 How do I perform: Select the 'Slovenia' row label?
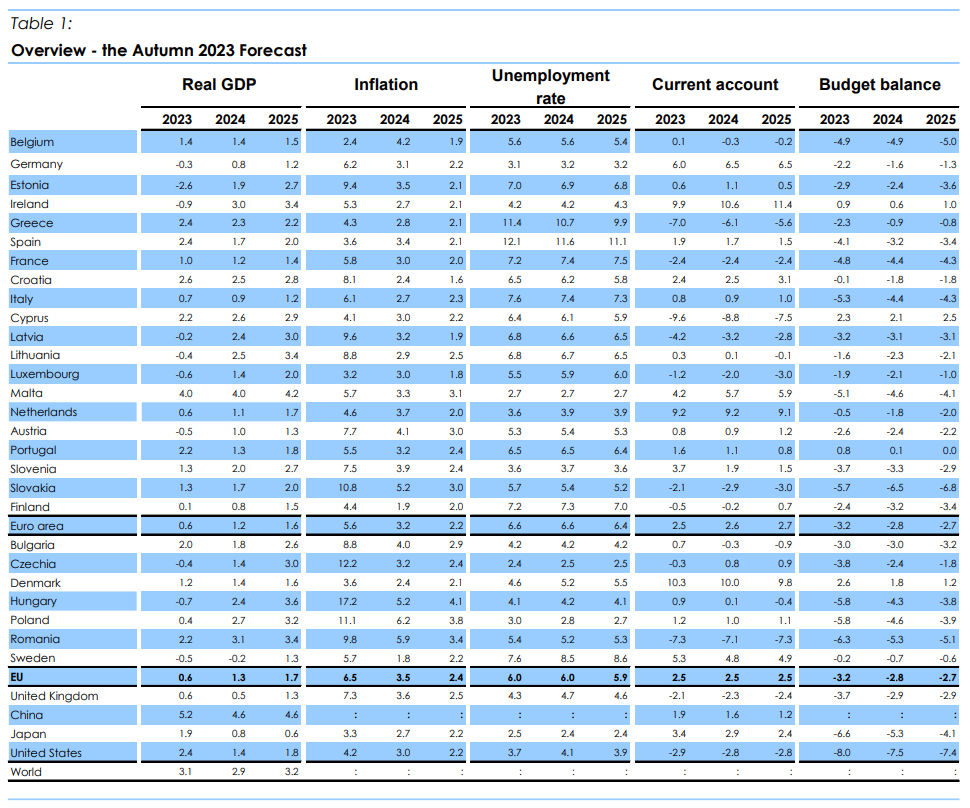coord(33,469)
